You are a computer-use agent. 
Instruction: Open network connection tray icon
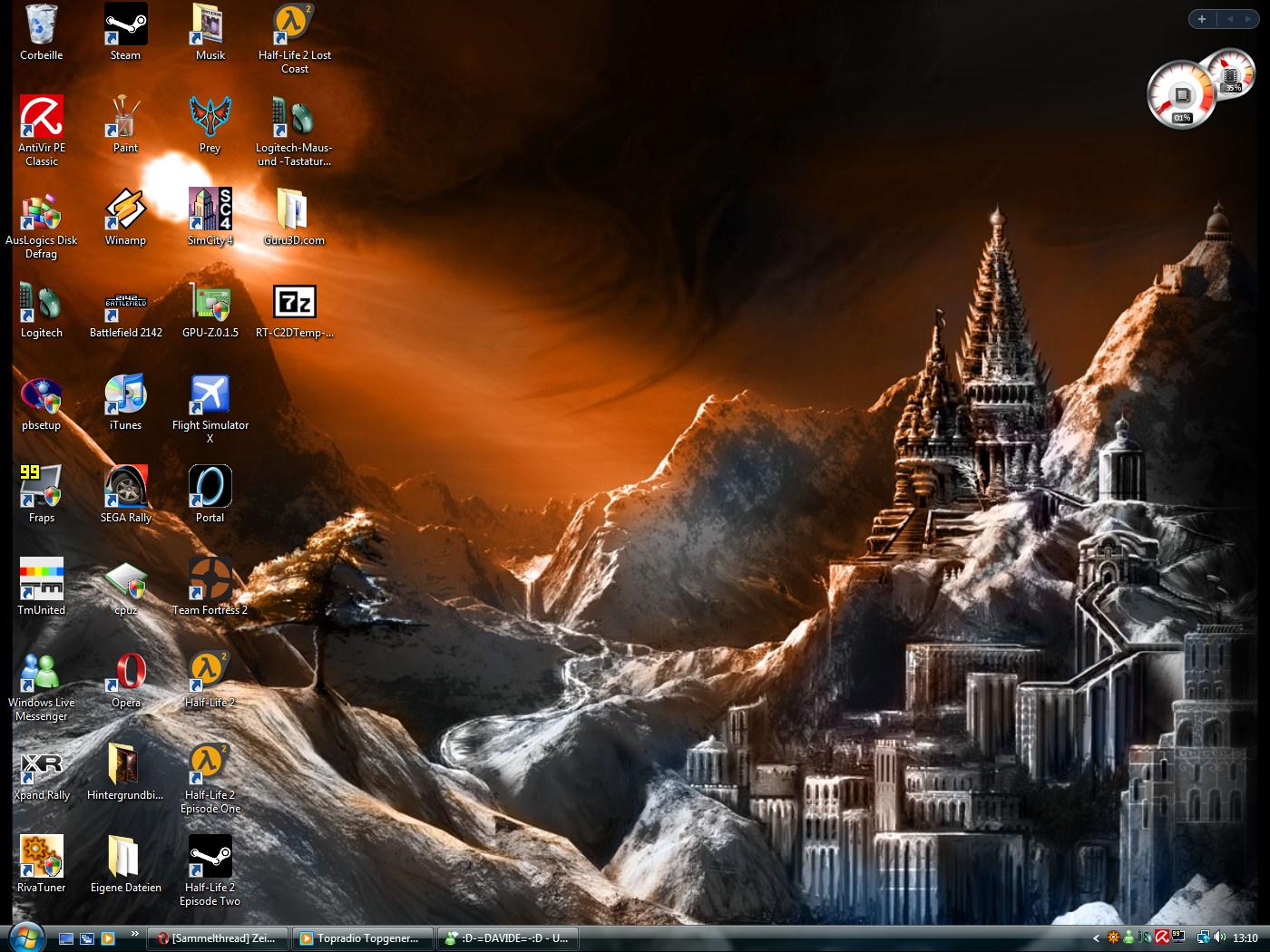tap(1203, 937)
